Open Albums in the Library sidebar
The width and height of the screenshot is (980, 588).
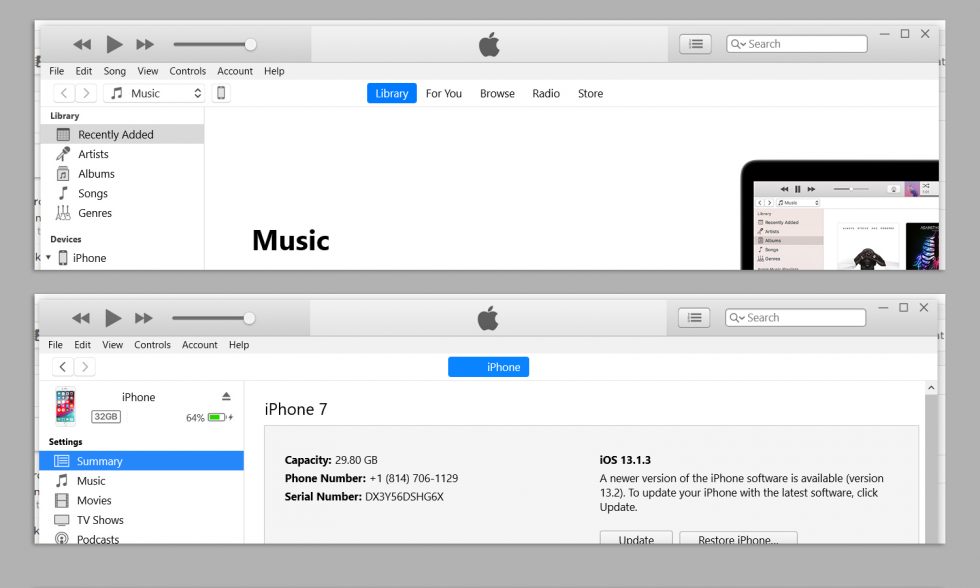pos(95,174)
